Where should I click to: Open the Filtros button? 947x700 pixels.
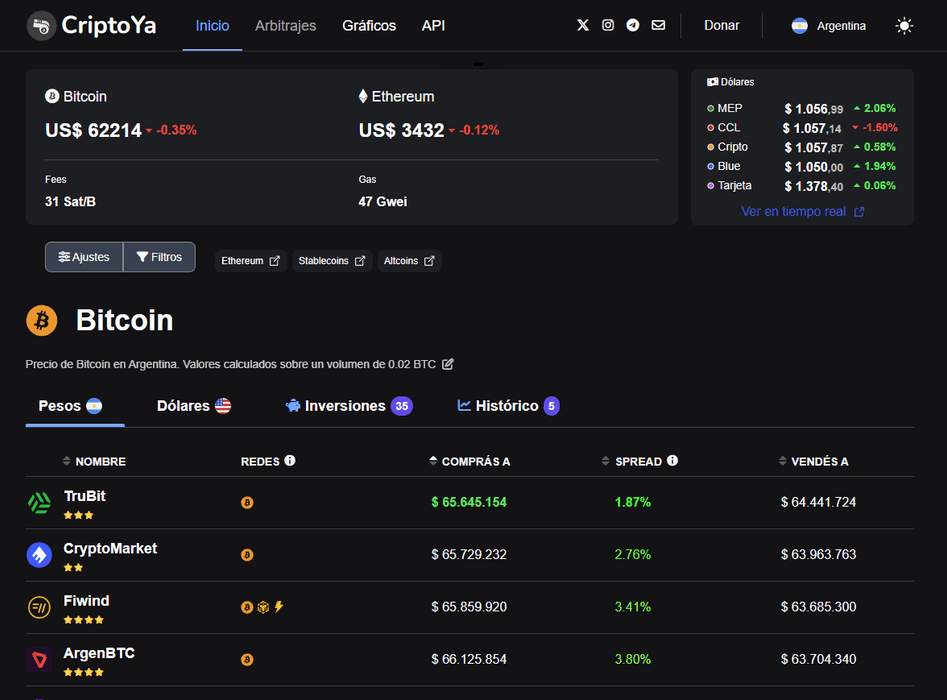pos(159,257)
